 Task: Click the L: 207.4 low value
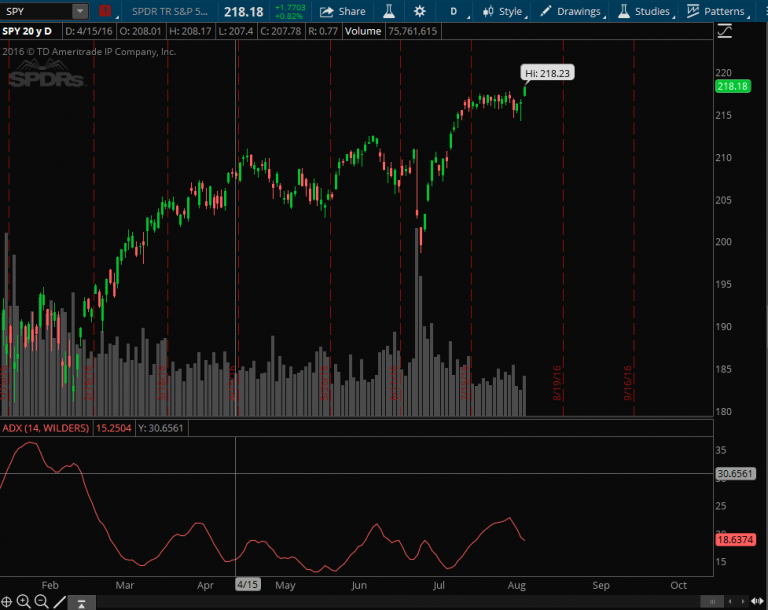click(x=236, y=31)
